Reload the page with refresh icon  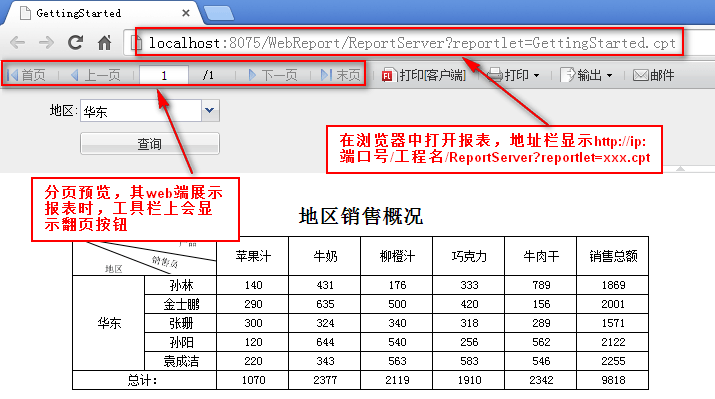coord(75,42)
